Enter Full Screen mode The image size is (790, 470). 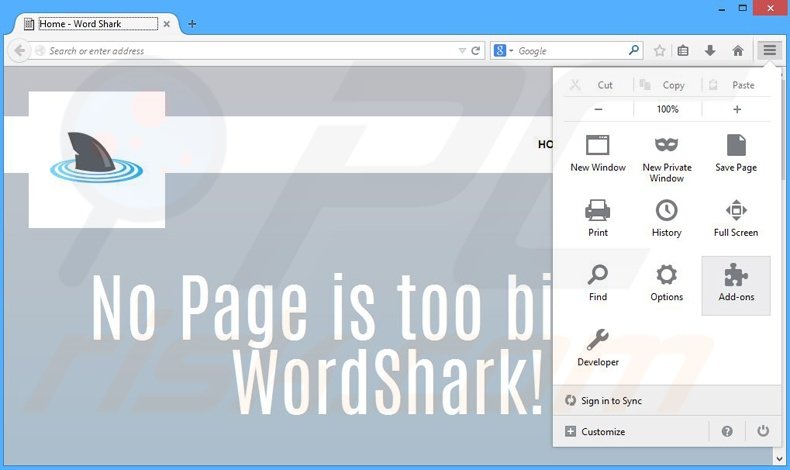pyautogui.click(x=736, y=220)
